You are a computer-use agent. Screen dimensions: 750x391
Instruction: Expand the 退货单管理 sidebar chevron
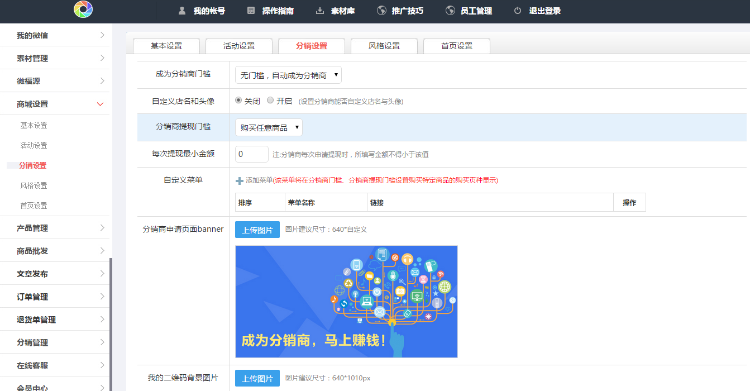point(102,319)
